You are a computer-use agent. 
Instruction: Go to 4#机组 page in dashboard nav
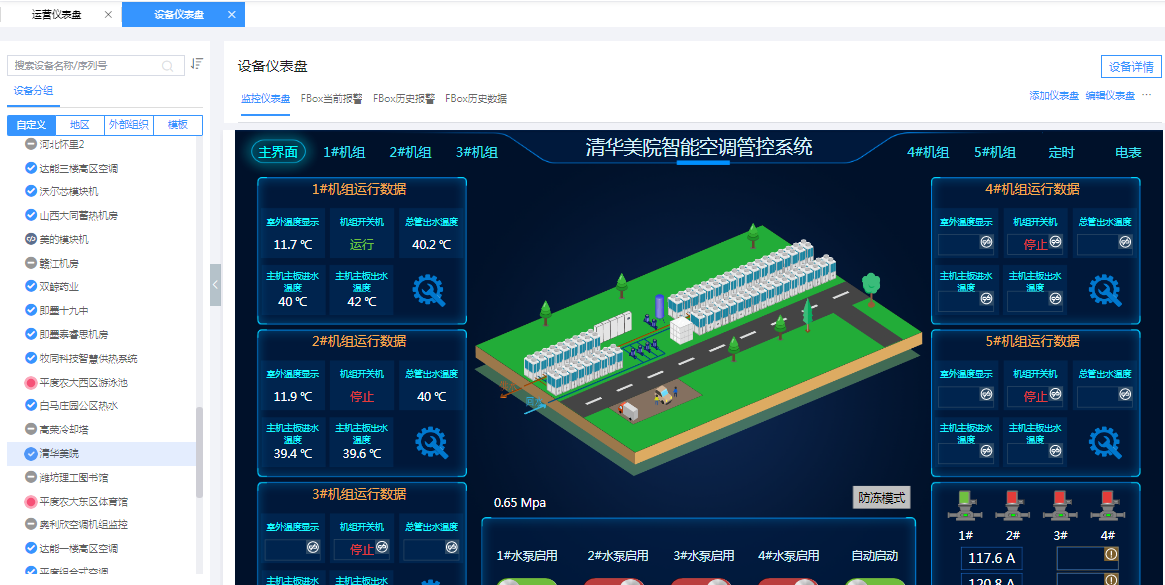click(x=928, y=152)
